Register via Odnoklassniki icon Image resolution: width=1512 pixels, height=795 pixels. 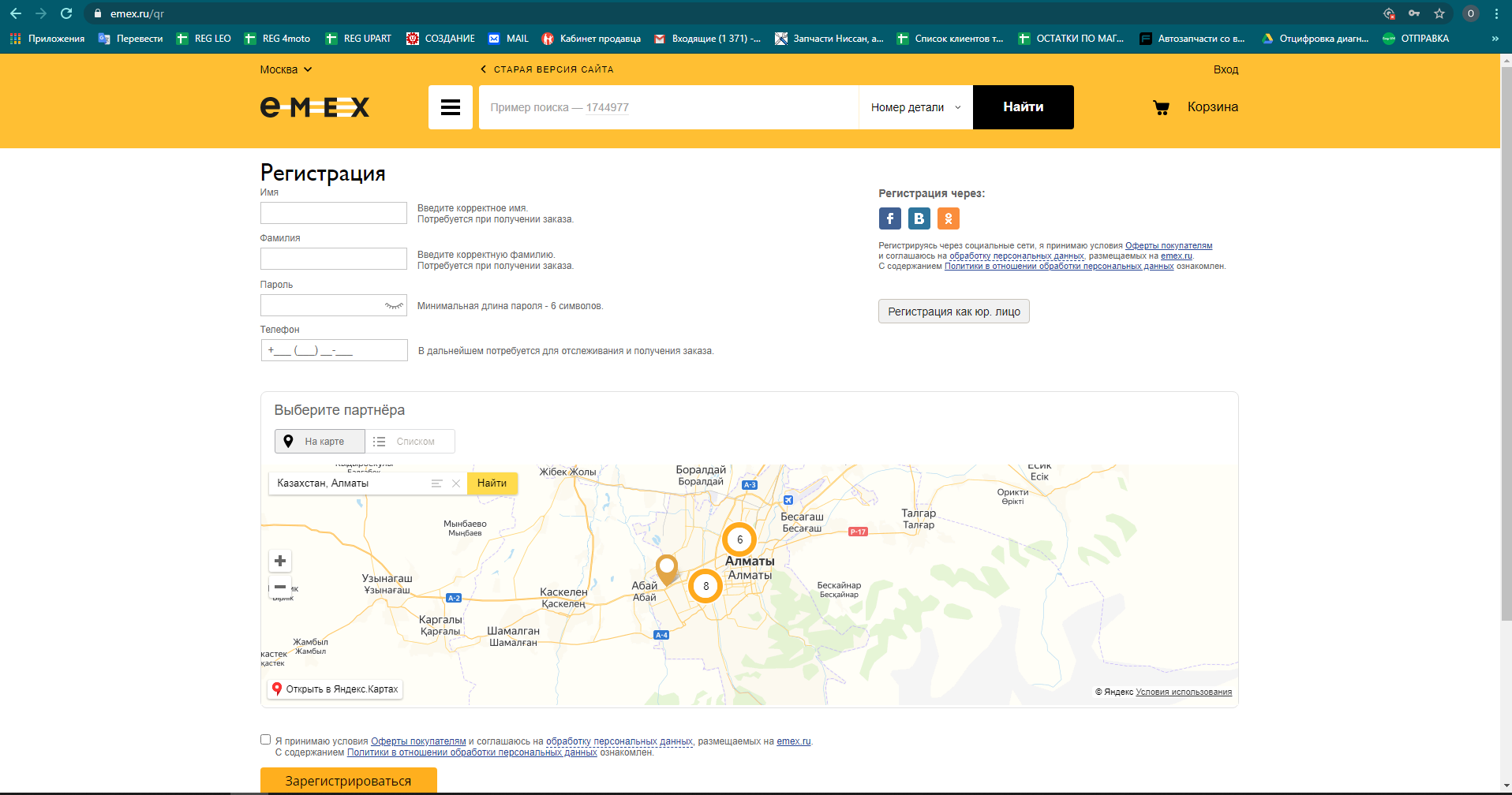[x=948, y=218]
